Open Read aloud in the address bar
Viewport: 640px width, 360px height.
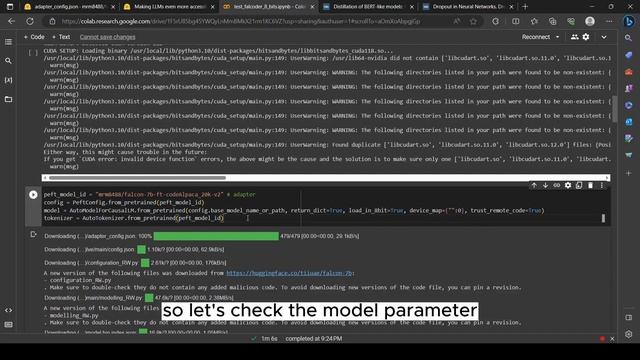click(457, 21)
